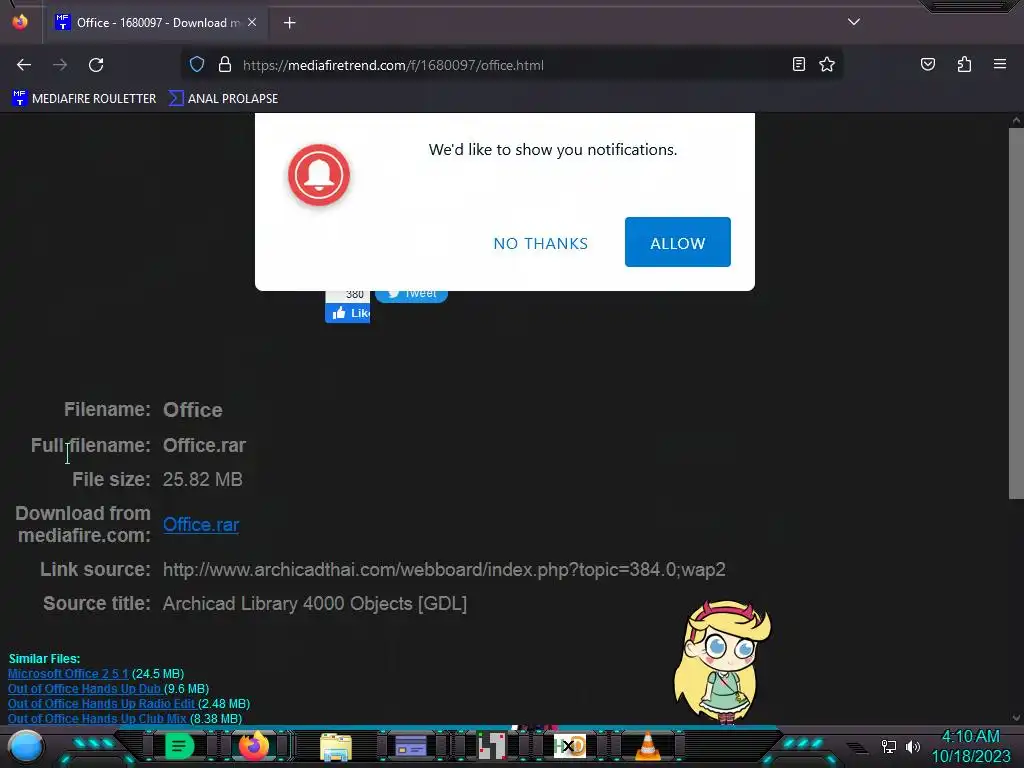Open the Office.rar download link

coord(200,524)
